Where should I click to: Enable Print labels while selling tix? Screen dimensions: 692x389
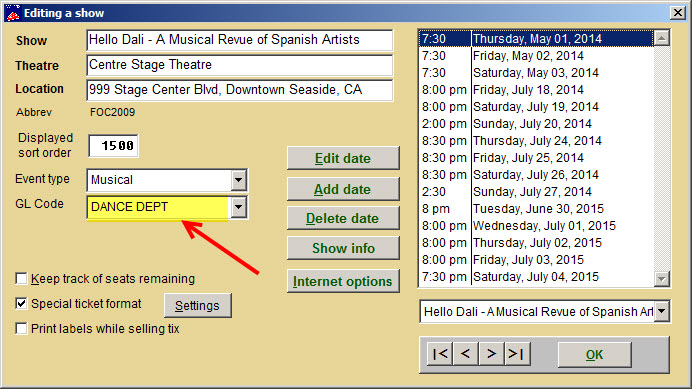click(21, 329)
